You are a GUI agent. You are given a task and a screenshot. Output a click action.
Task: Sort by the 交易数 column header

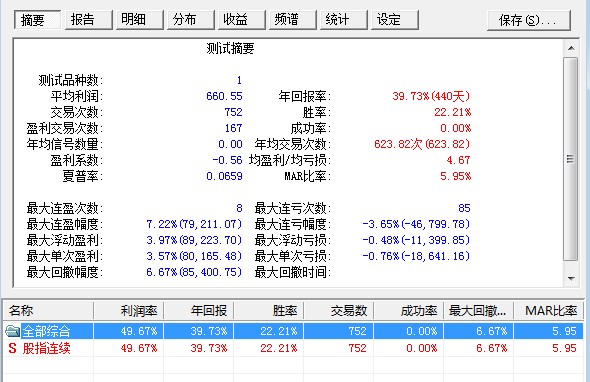(339, 310)
